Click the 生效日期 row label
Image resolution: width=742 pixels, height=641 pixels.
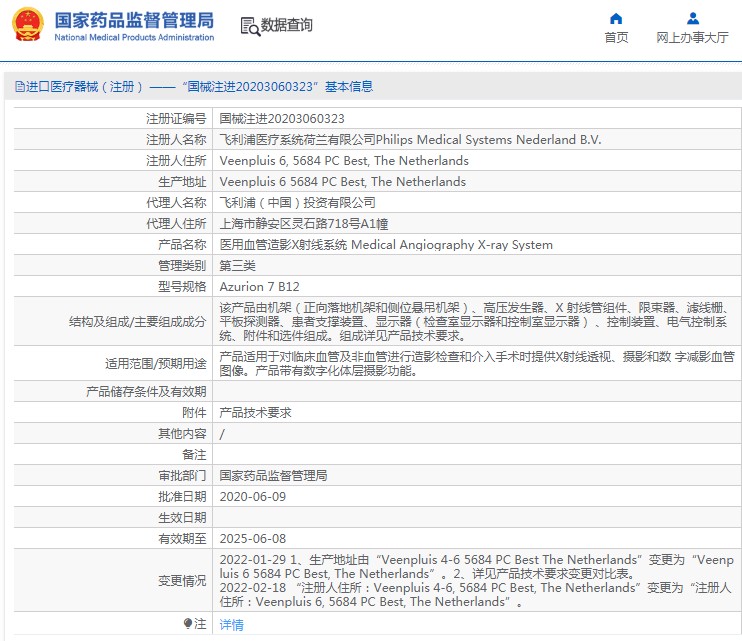pos(182,518)
